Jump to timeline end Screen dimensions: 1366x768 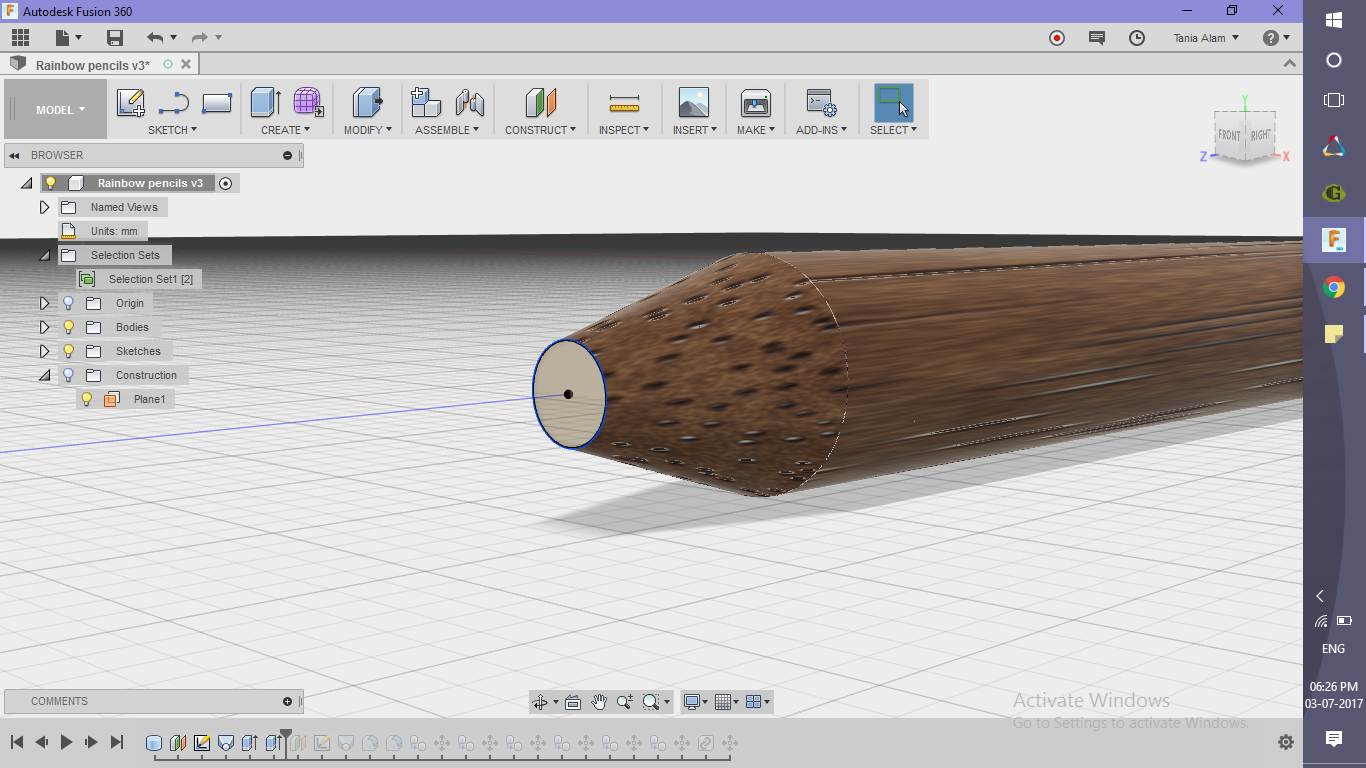tap(116, 742)
